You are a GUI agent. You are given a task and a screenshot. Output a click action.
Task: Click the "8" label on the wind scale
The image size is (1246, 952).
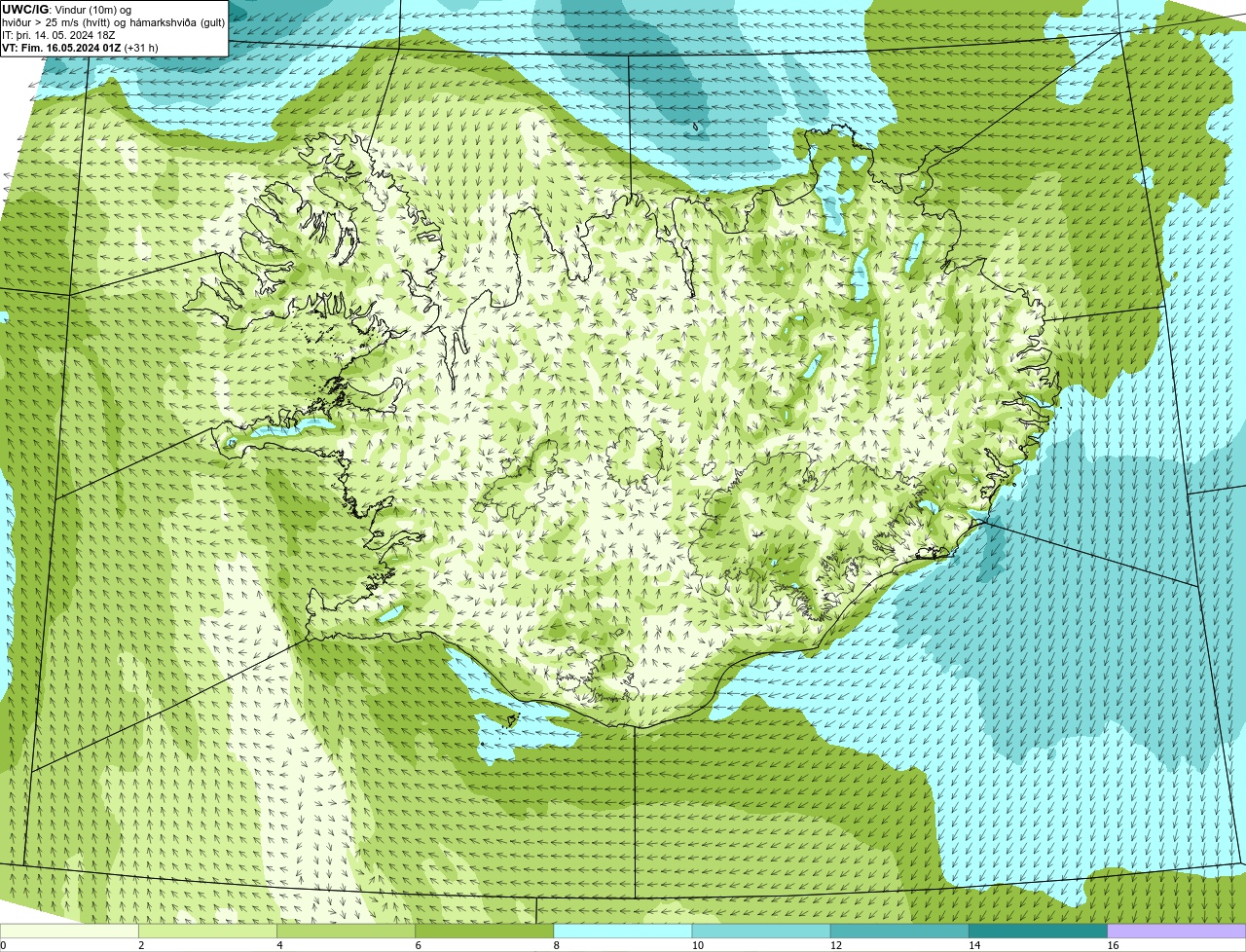coord(556,945)
